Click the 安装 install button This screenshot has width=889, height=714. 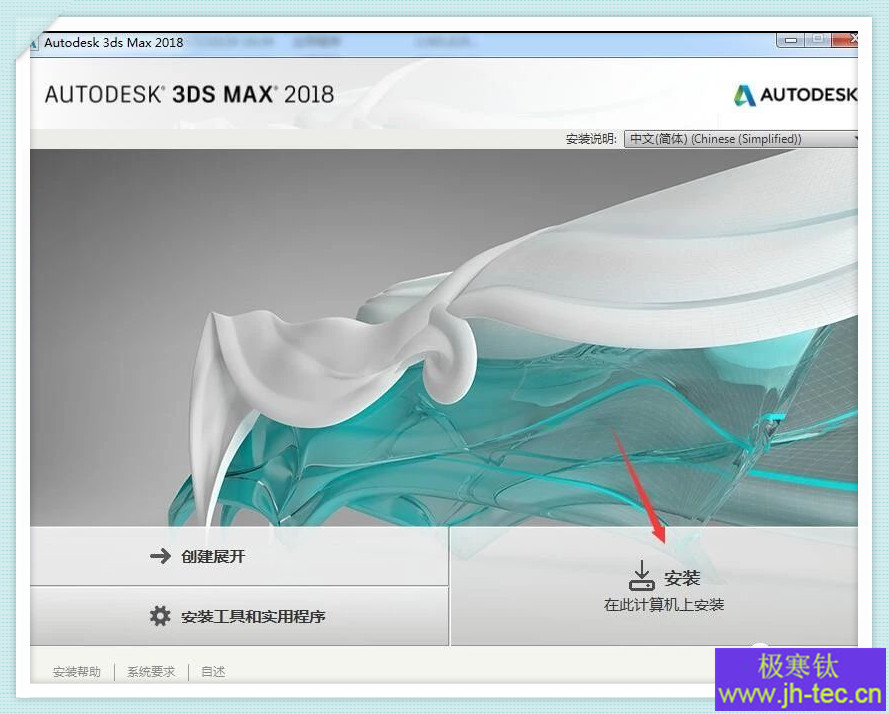tap(654, 586)
